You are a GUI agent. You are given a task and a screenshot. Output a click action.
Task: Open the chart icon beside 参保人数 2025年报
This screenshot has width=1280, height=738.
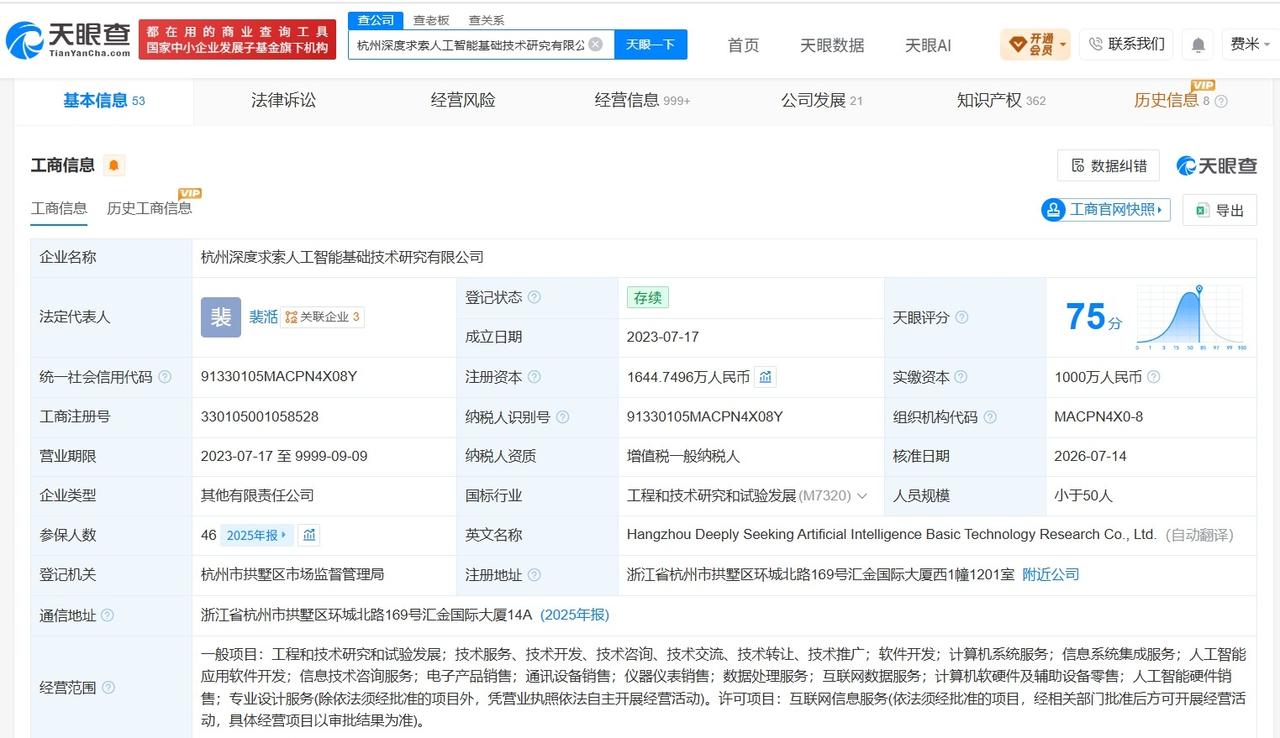click(x=309, y=535)
